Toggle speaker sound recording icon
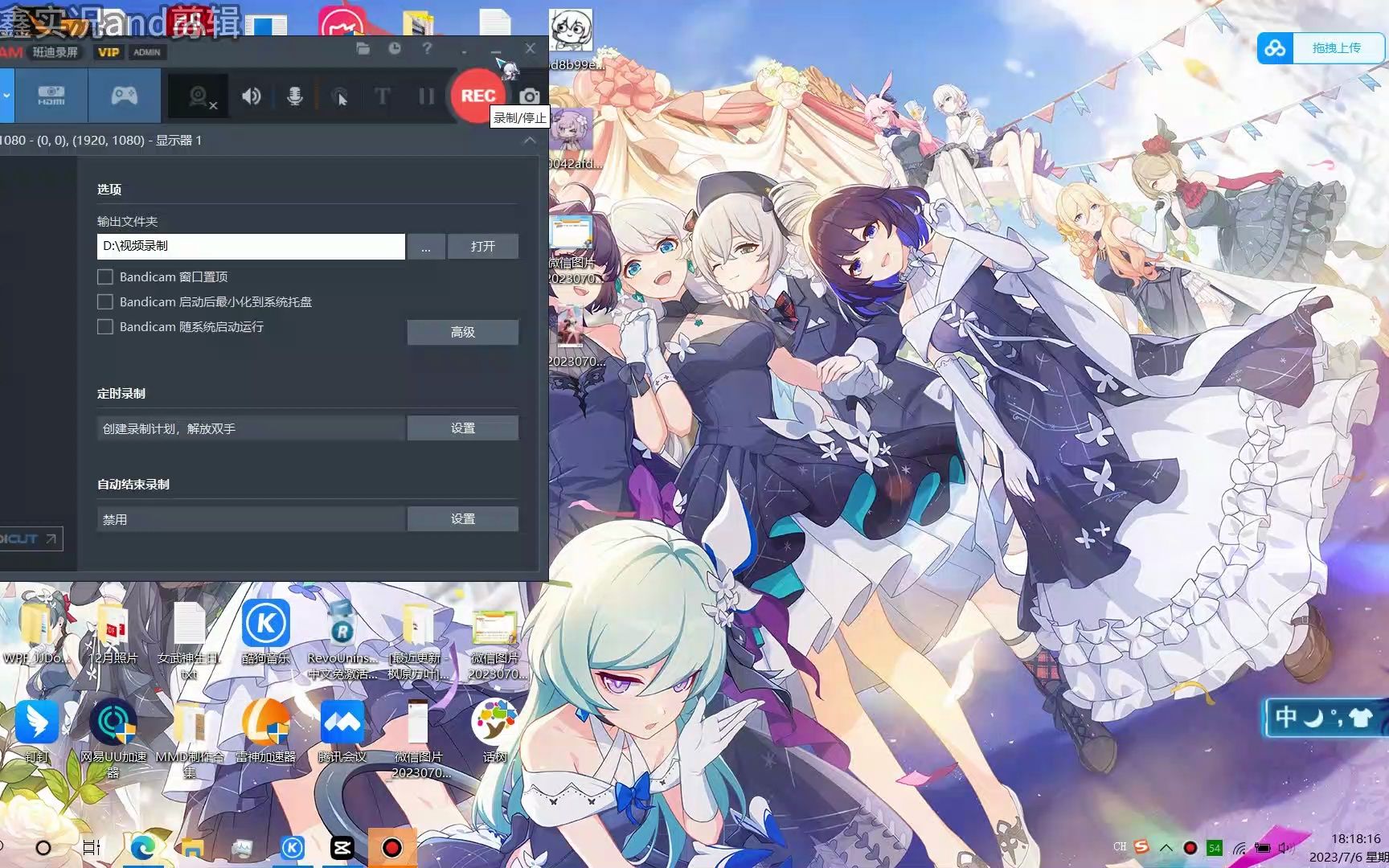The image size is (1389, 868). point(252,96)
